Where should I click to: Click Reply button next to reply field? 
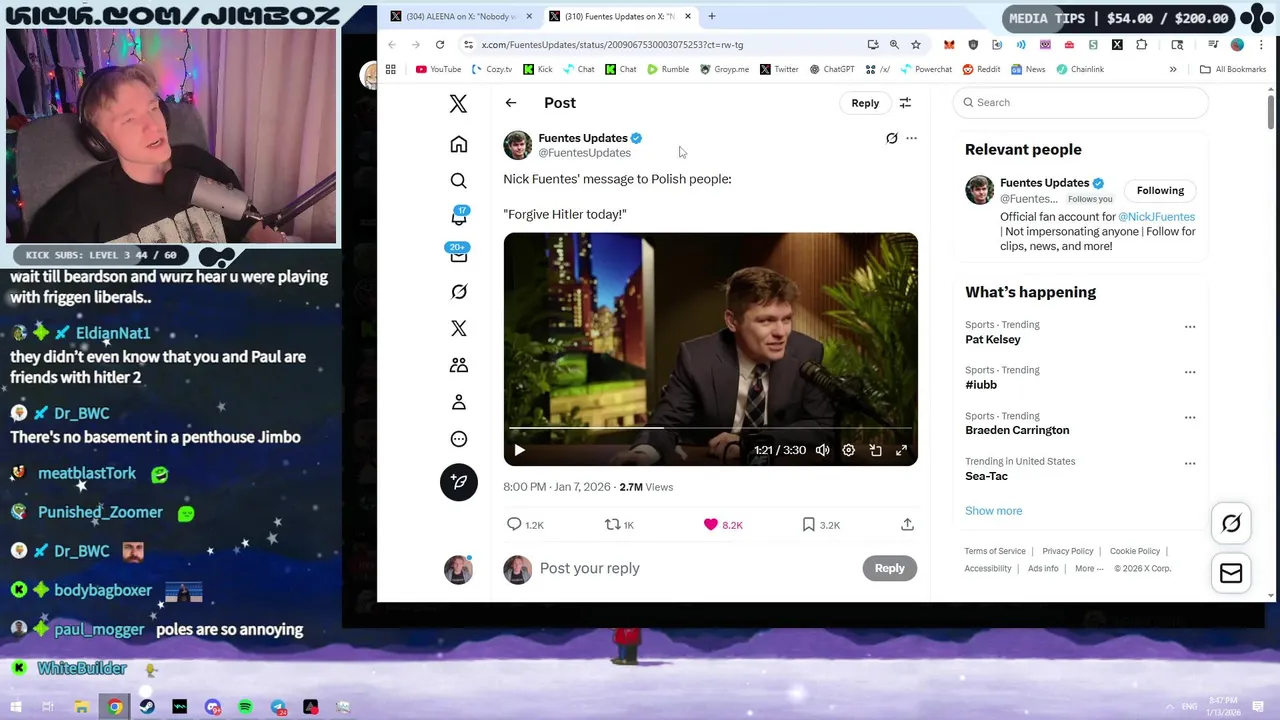(x=889, y=568)
